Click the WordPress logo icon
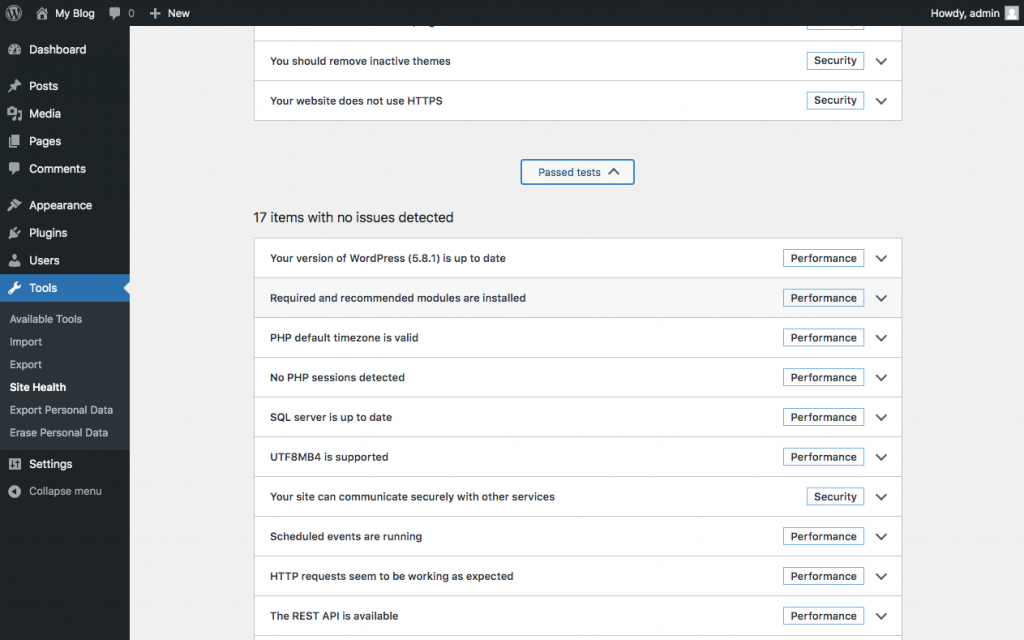This screenshot has width=1024, height=640. click(x=14, y=13)
